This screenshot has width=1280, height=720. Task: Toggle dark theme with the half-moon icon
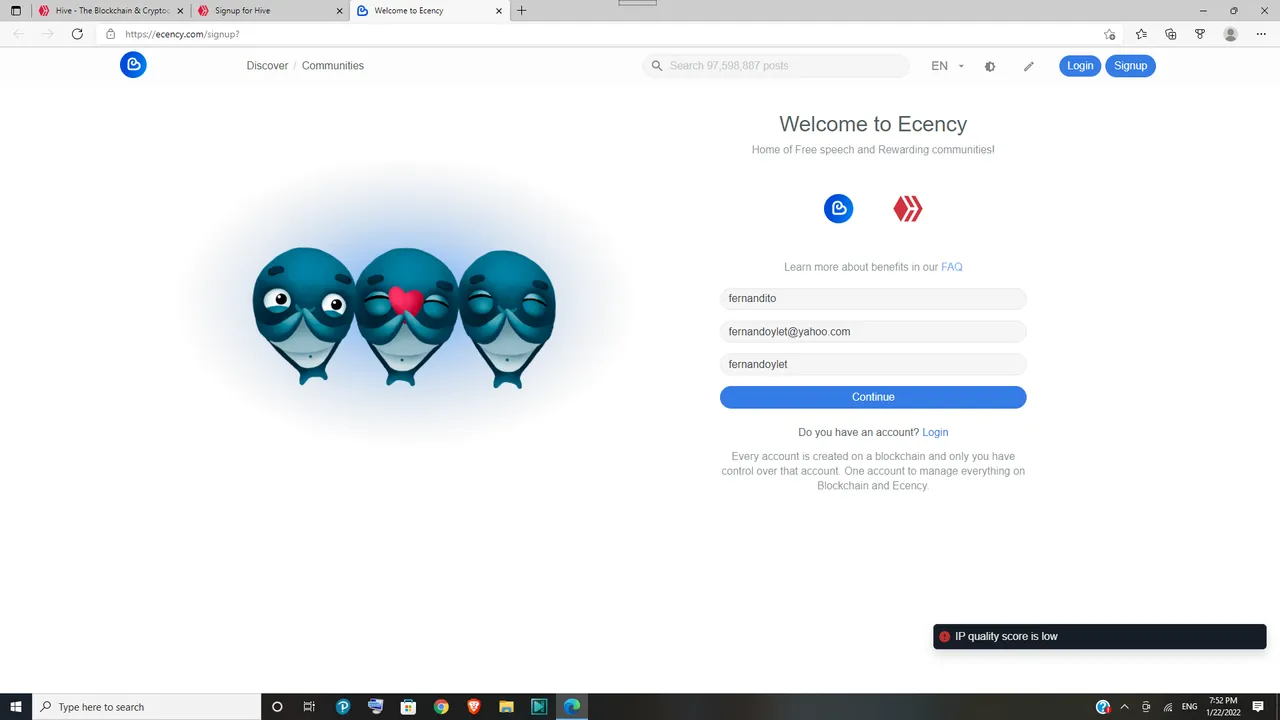coord(990,66)
